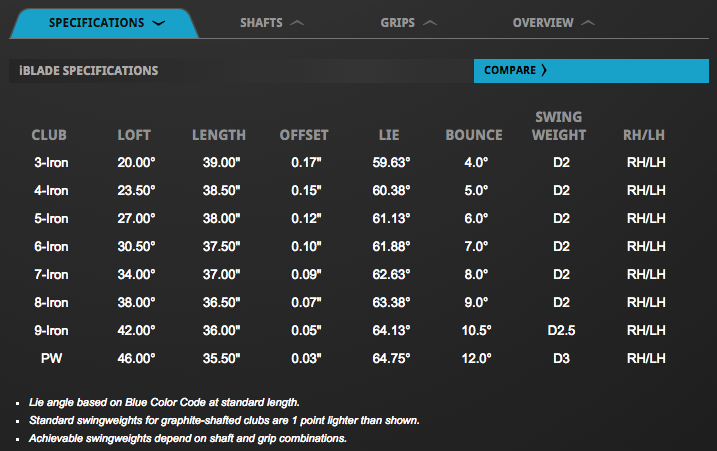Screen dimensions: 717x451
Task: Select the 4-Iron row label
Action: coord(51,190)
